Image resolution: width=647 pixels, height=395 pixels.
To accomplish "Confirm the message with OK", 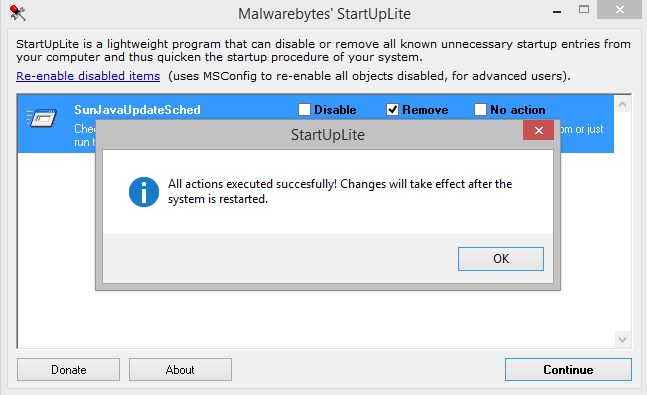I will tap(501, 259).
